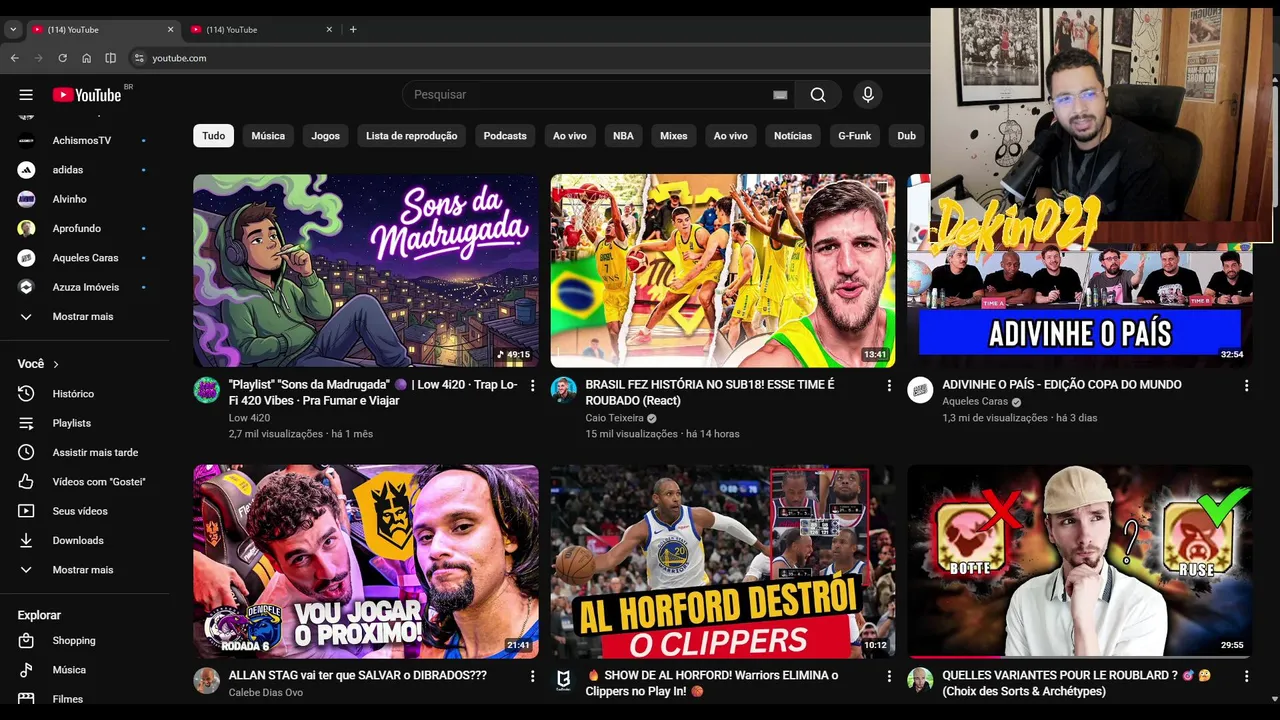Open Shopping under Explorar
This screenshot has width=1280, height=720.
click(x=74, y=640)
